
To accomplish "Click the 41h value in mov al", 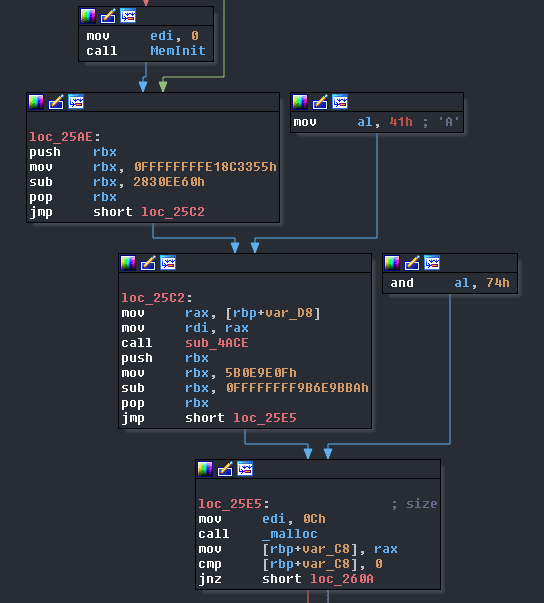I will [401, 122].
